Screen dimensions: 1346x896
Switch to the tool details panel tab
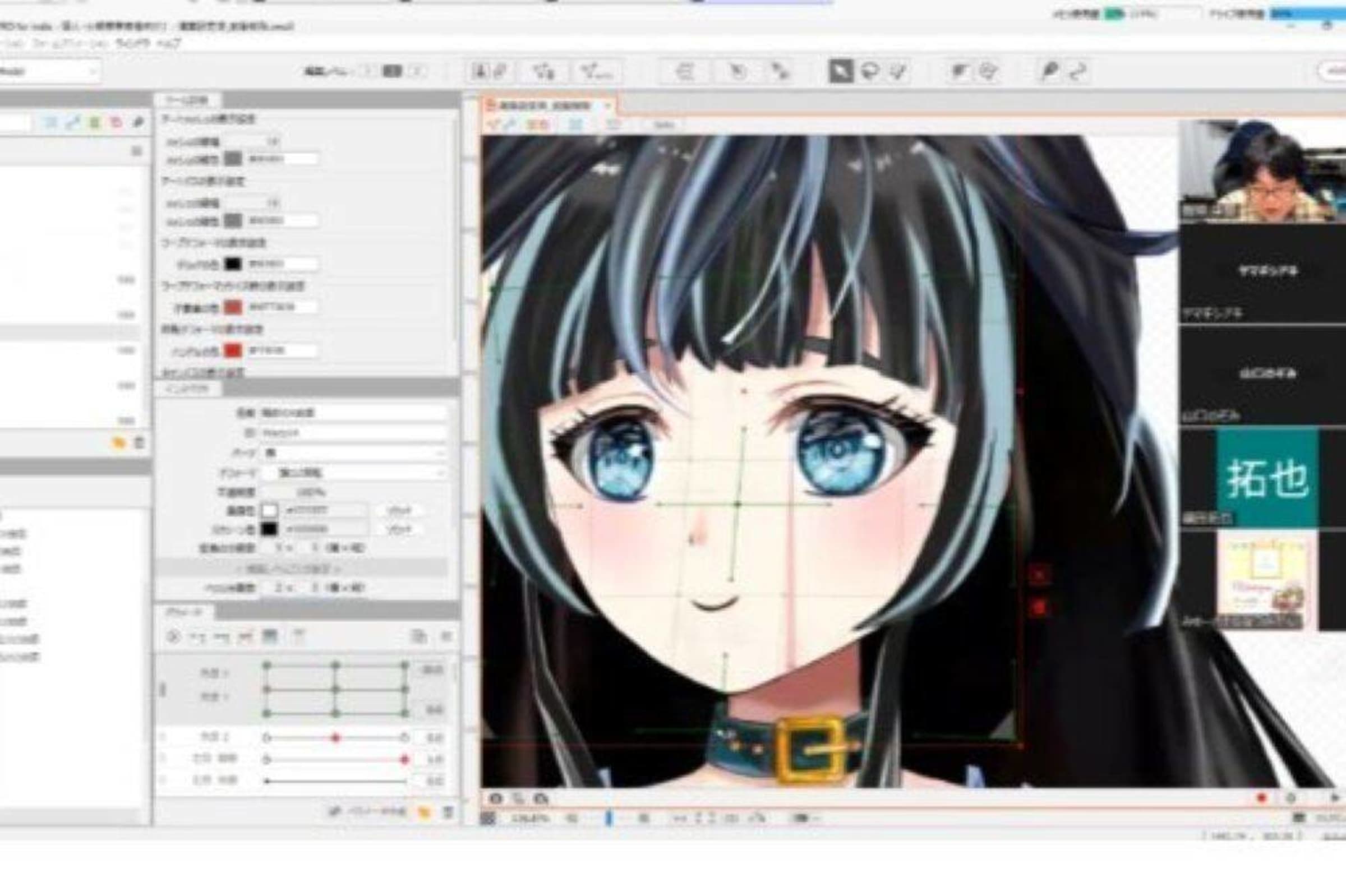point(186,101)
